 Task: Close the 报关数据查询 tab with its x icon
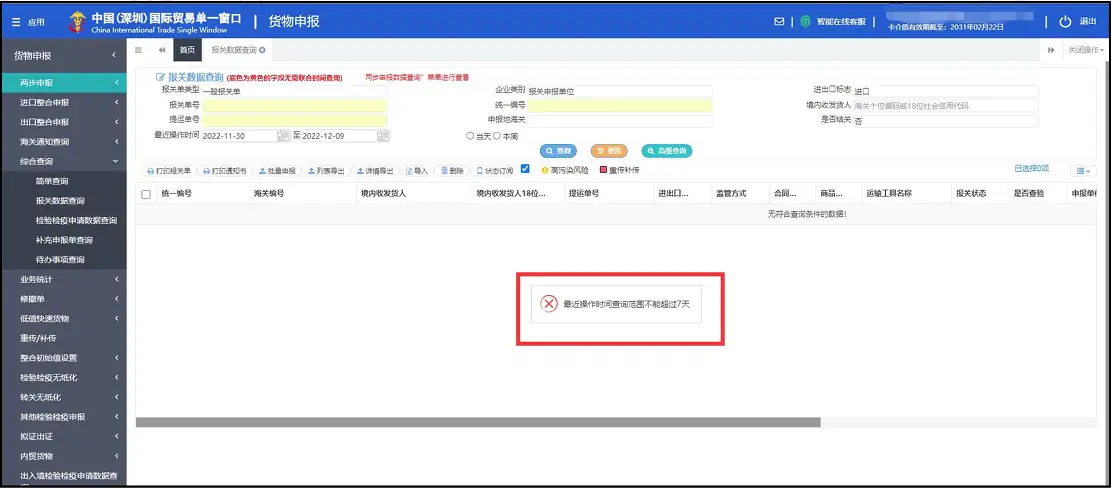(262, 50)
